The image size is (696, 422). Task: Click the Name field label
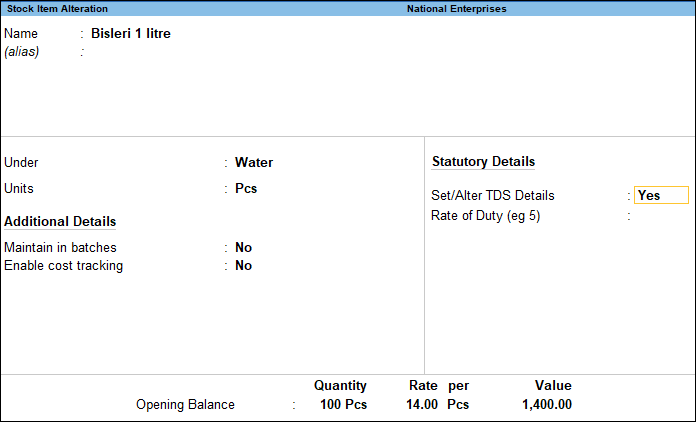pos(21,33)
